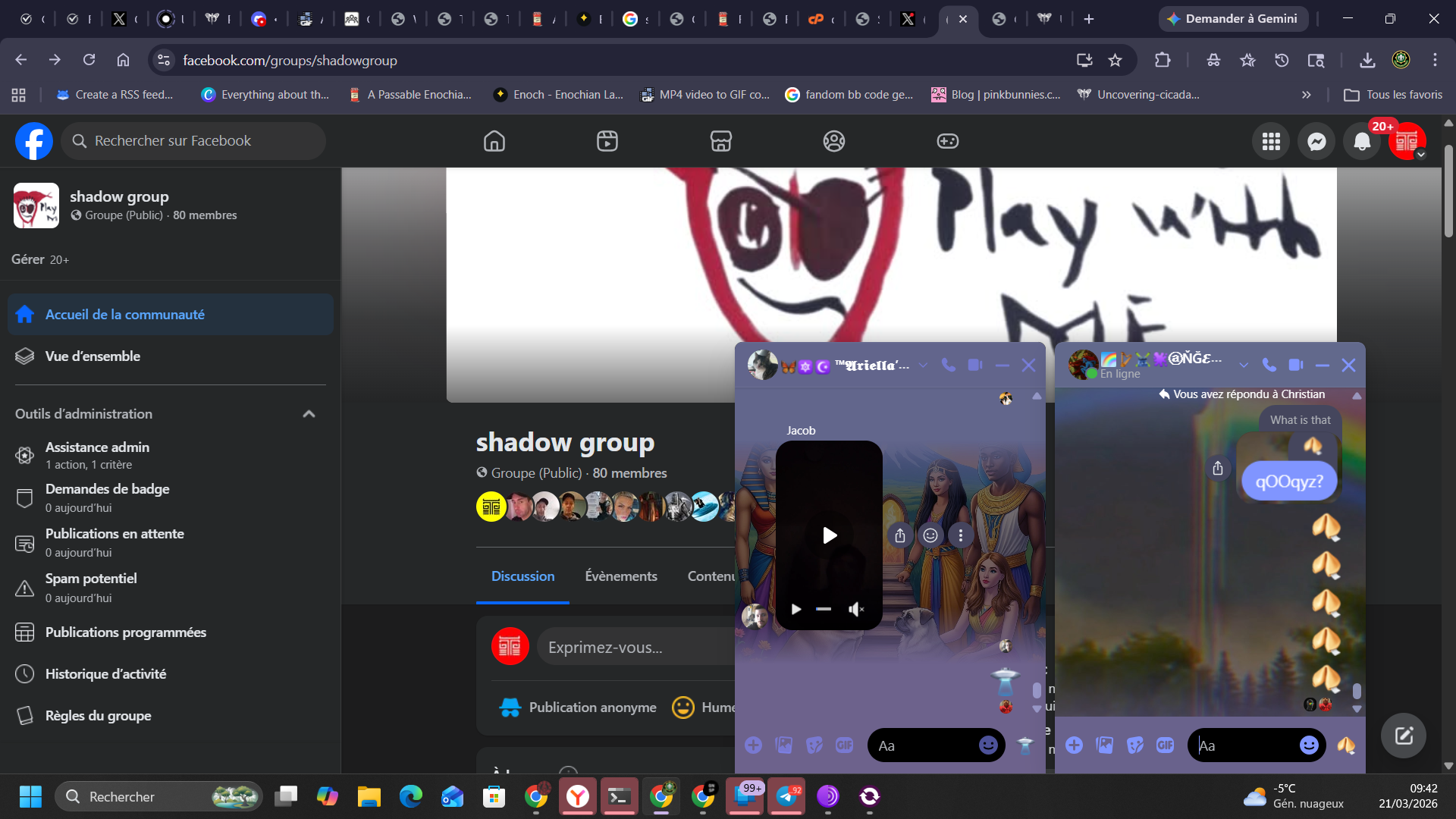
Task: Go to Facebook Marketplace icon
Action: 720,141
